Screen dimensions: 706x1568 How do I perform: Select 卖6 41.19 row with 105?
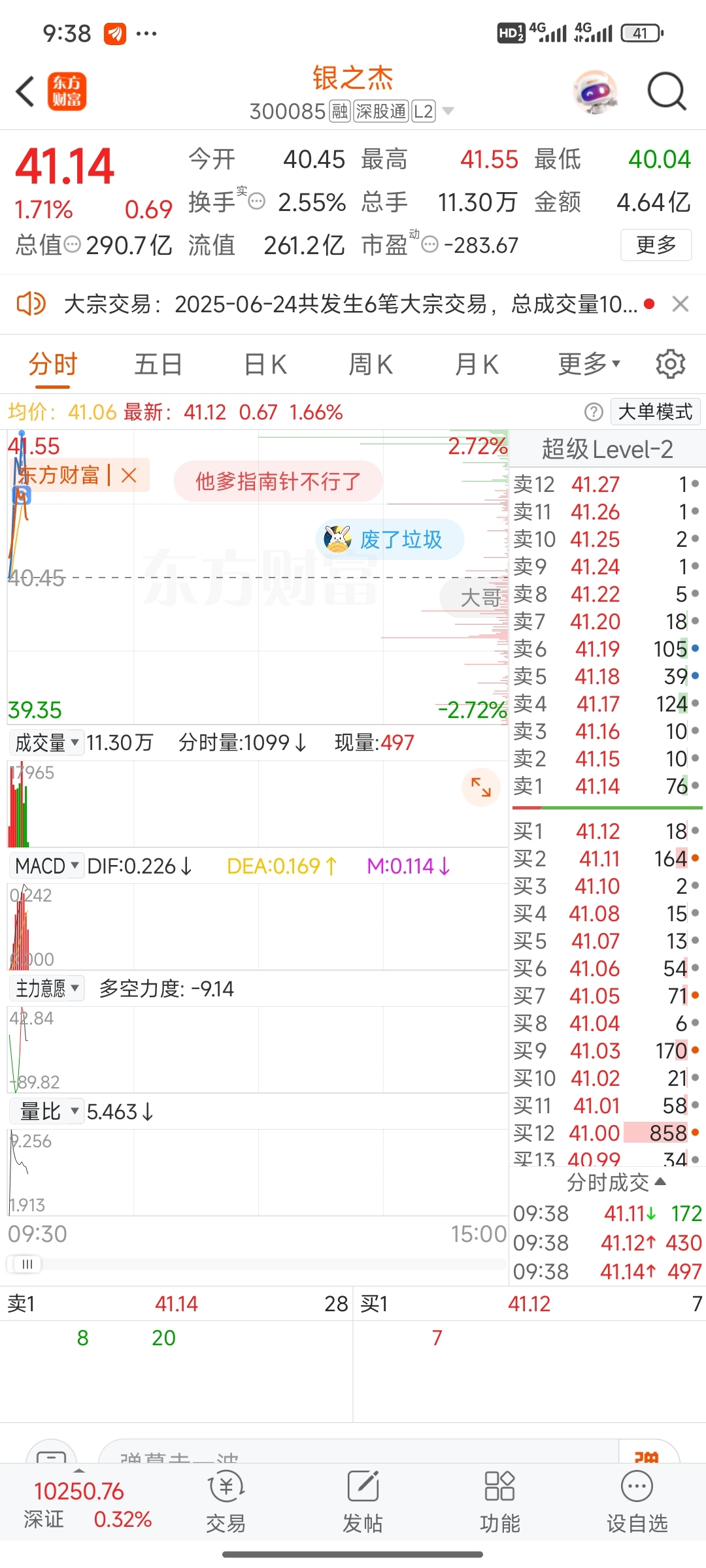(607, 649)
